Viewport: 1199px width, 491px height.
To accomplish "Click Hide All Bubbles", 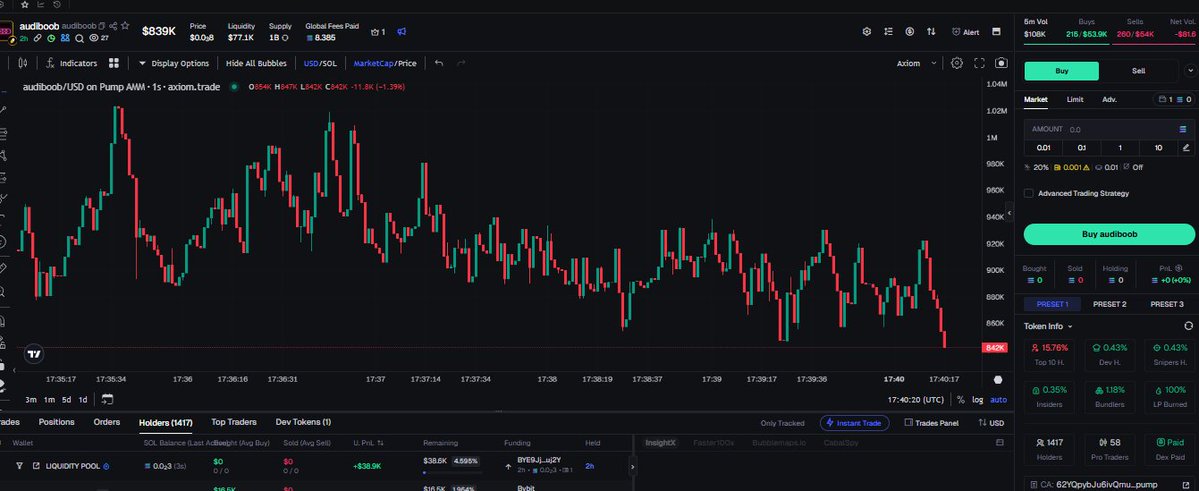I will 256,63.
